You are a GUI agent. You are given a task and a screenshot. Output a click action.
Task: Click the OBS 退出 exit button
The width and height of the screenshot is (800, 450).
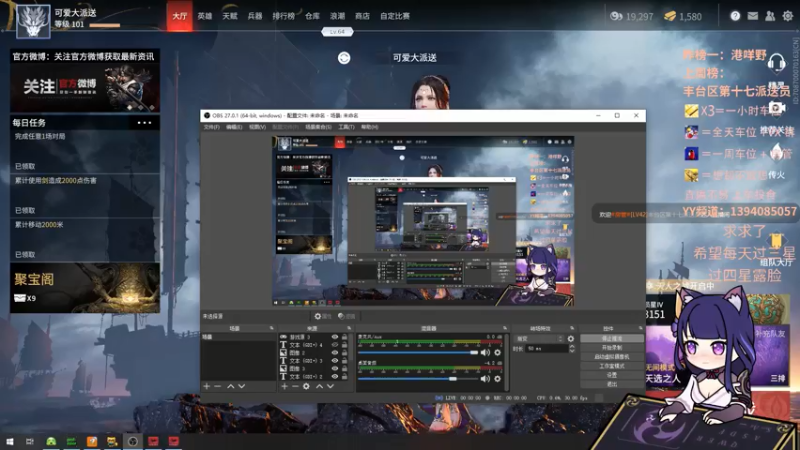(x=612, y=384)
